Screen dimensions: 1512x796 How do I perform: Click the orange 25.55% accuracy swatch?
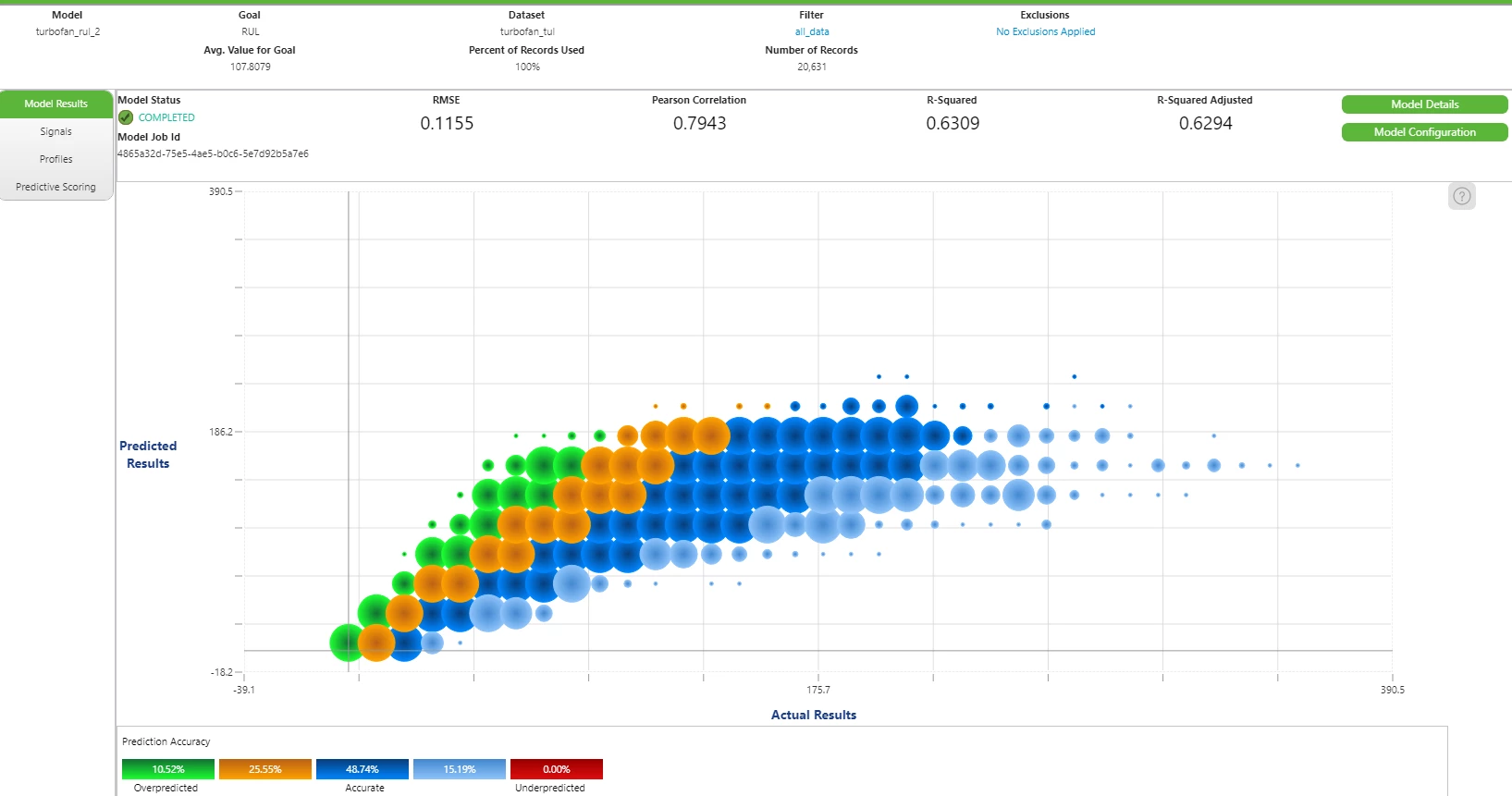265,769
